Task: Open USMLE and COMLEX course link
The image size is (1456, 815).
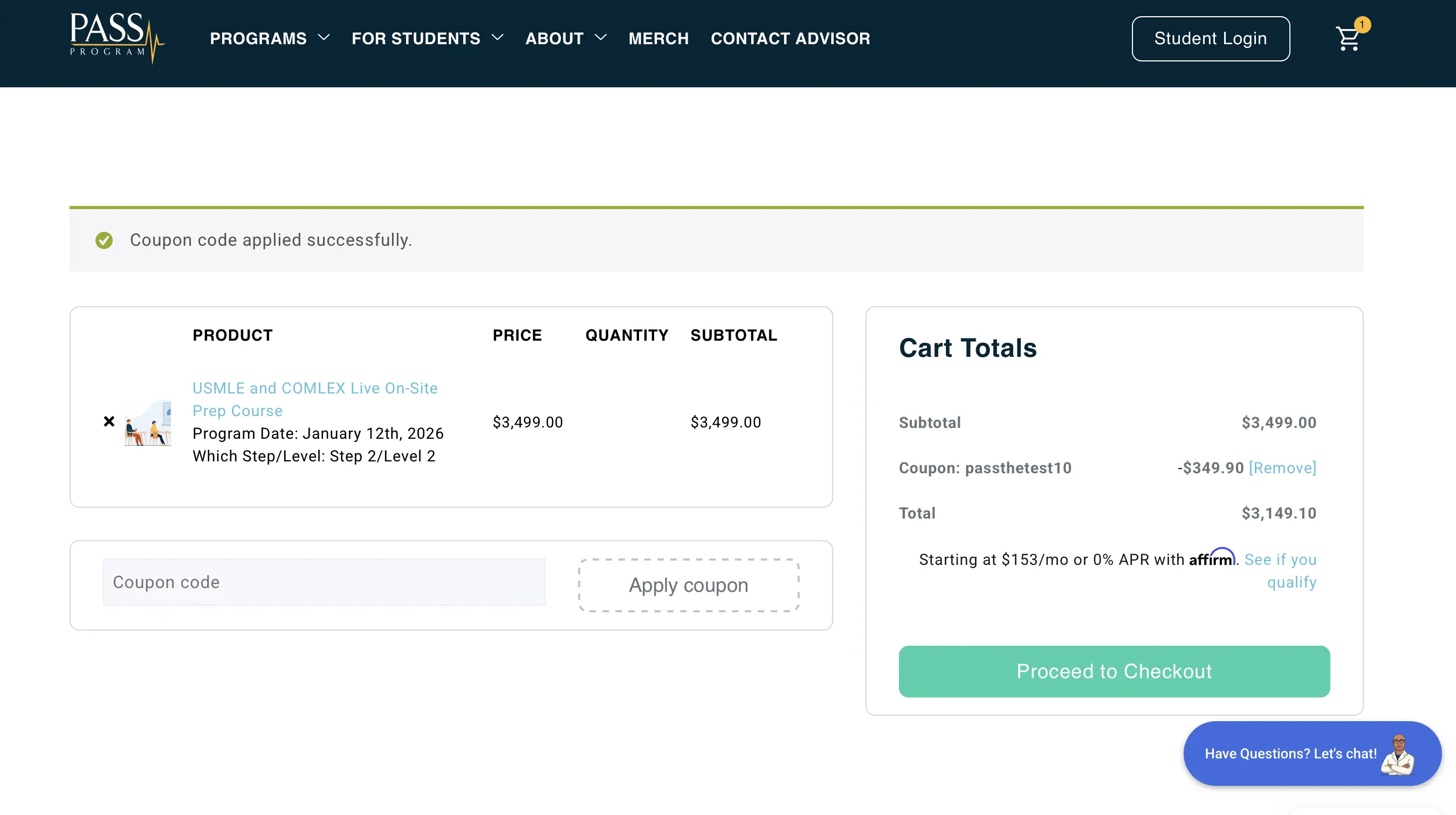Action: click(314, 389)
